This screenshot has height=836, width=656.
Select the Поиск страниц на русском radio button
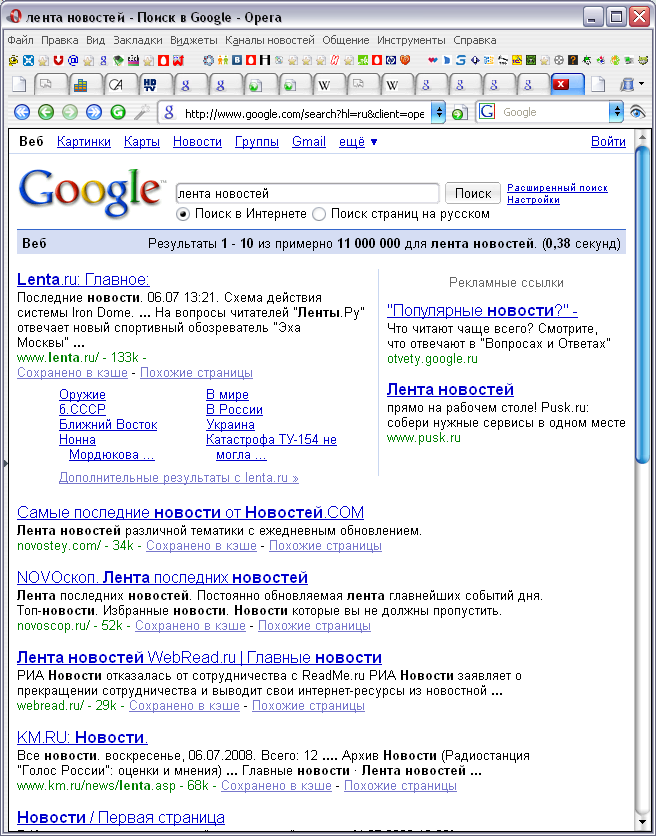[319, 214]
